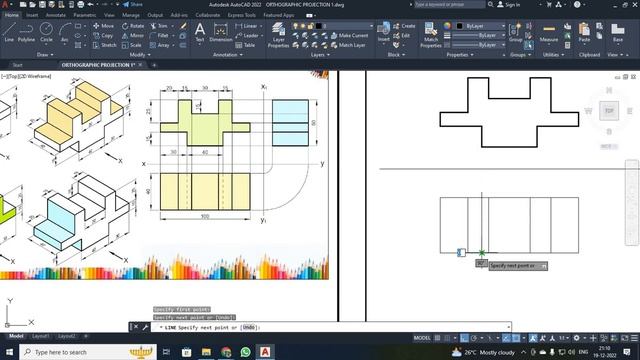Click Create block button
Image resolution: width=640 pixels, height=360 pixels.
pos(404,26)
